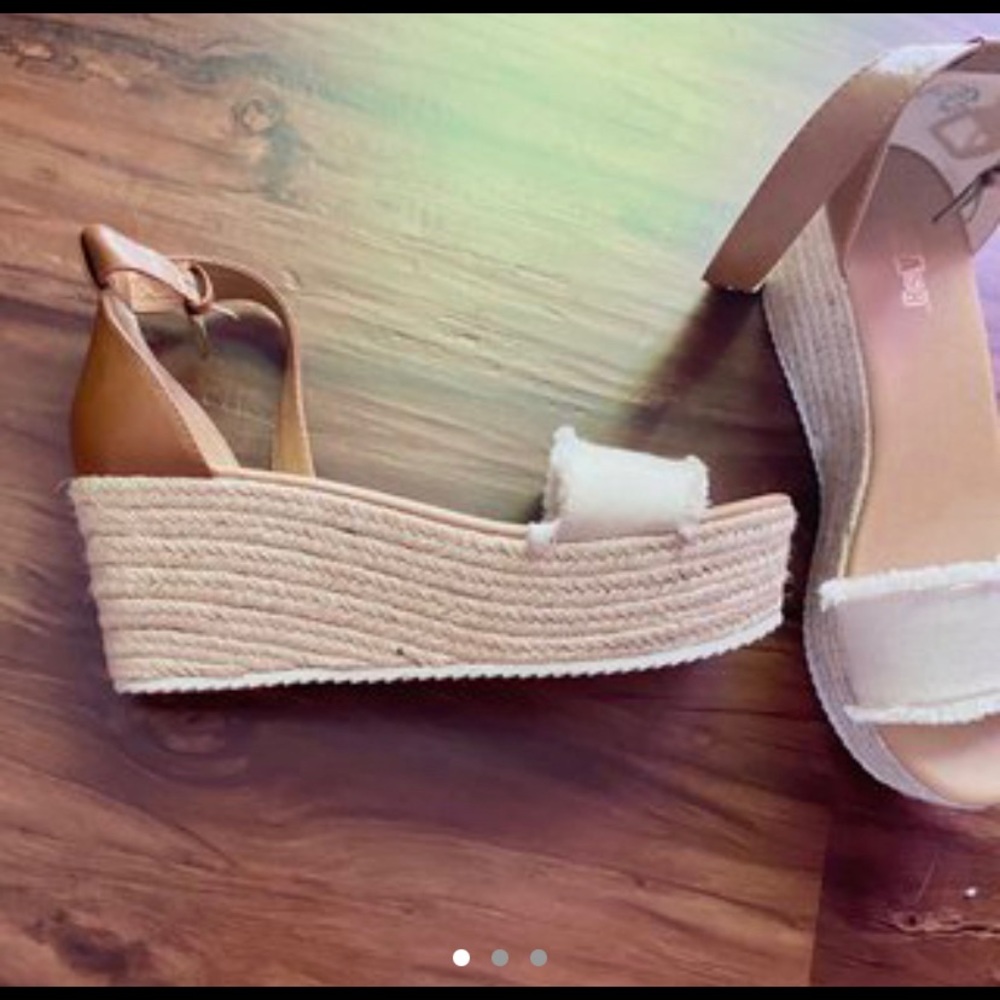Select the first carousel page dot

pos(461,957)
